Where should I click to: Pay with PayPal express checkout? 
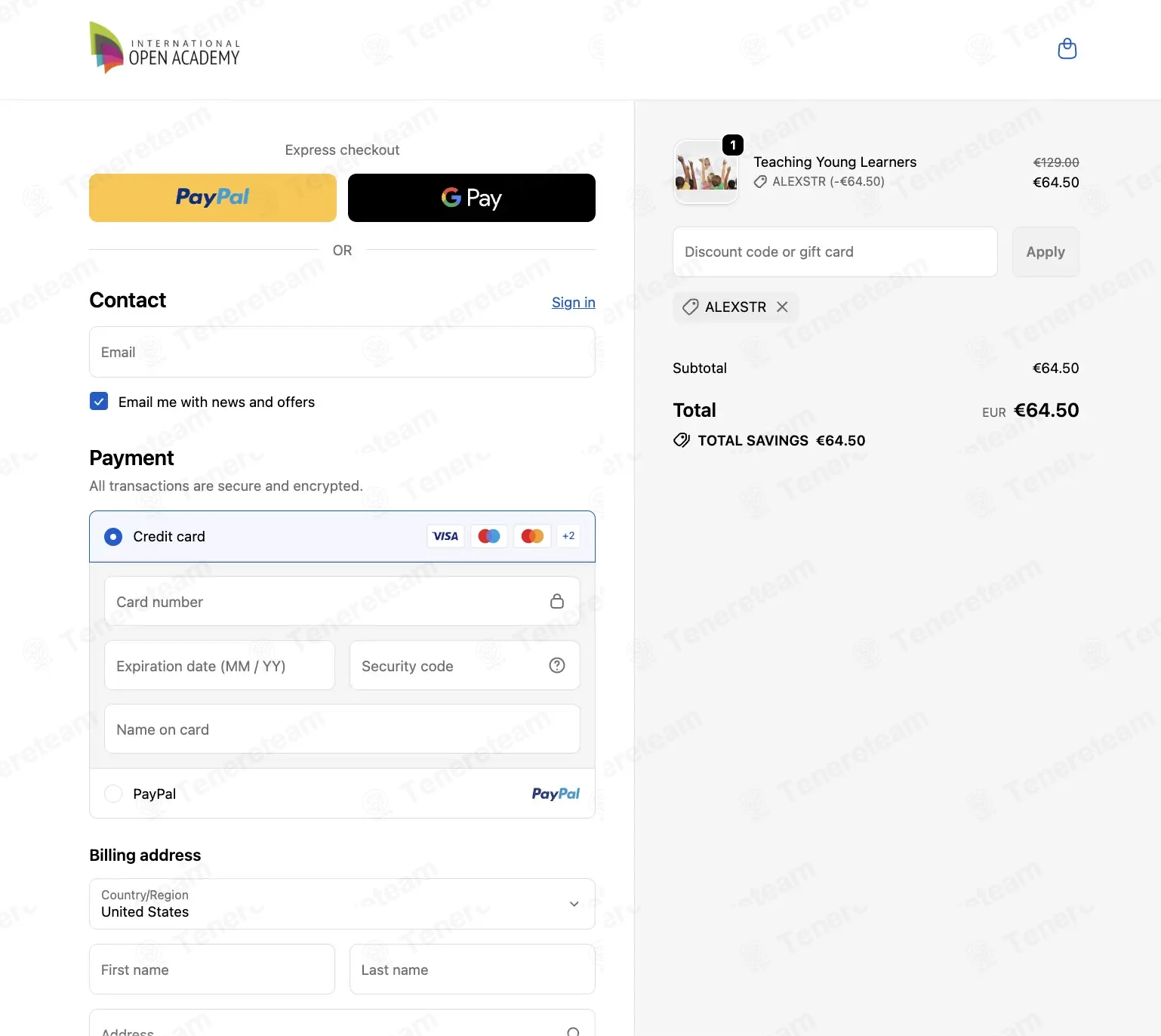pos(213,198)
